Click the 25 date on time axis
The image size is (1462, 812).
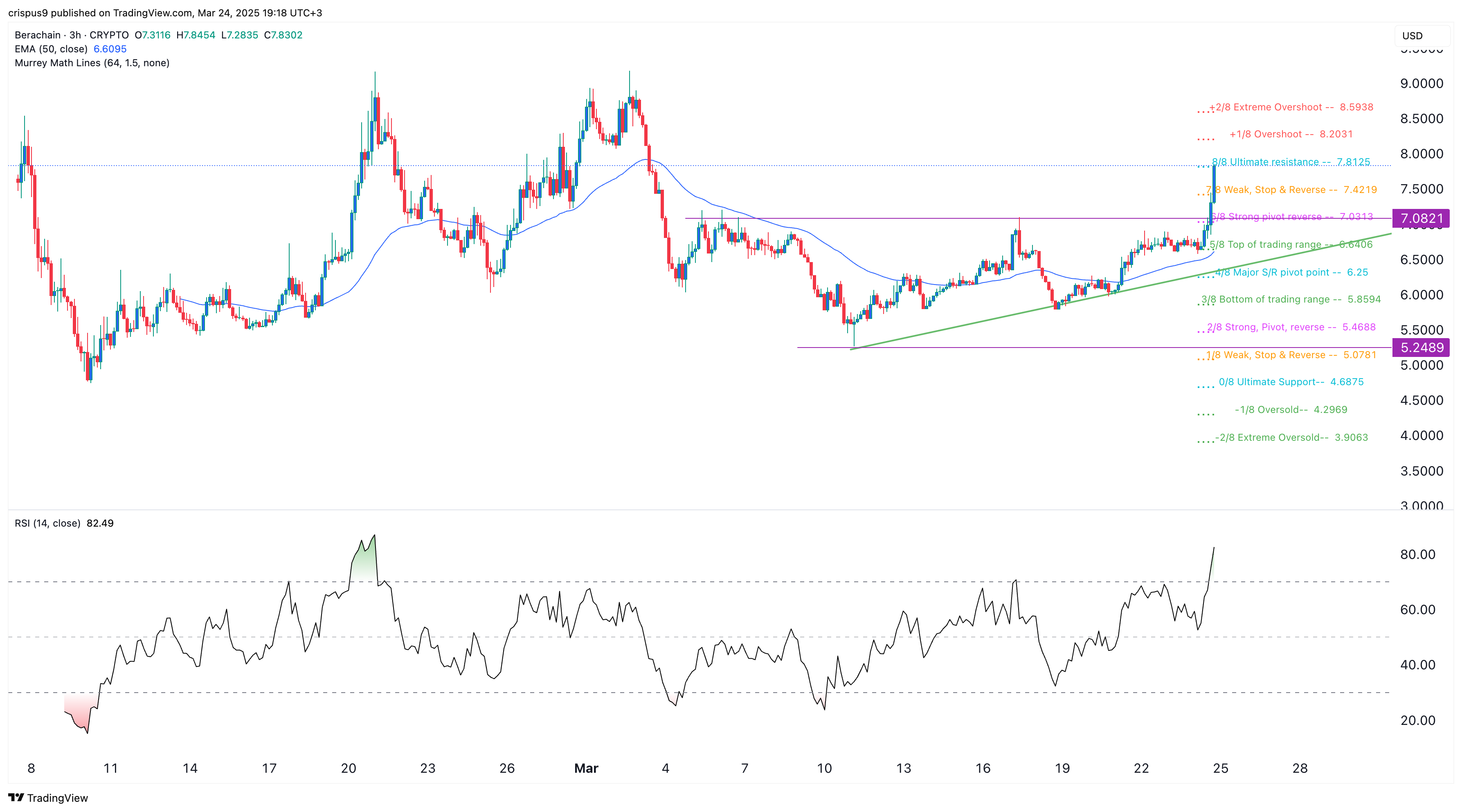tap(1220, 768)
